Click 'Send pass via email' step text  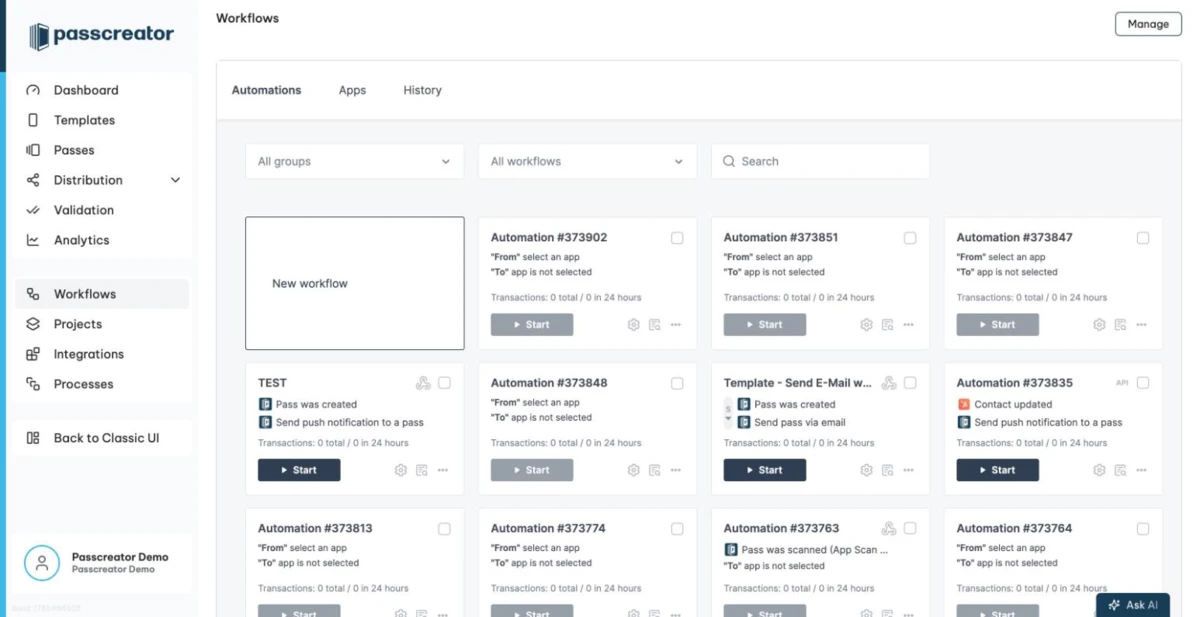point(800,423)
